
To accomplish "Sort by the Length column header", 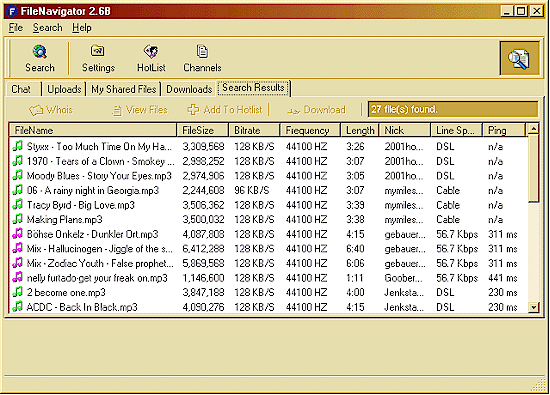I will coord(360,130).
